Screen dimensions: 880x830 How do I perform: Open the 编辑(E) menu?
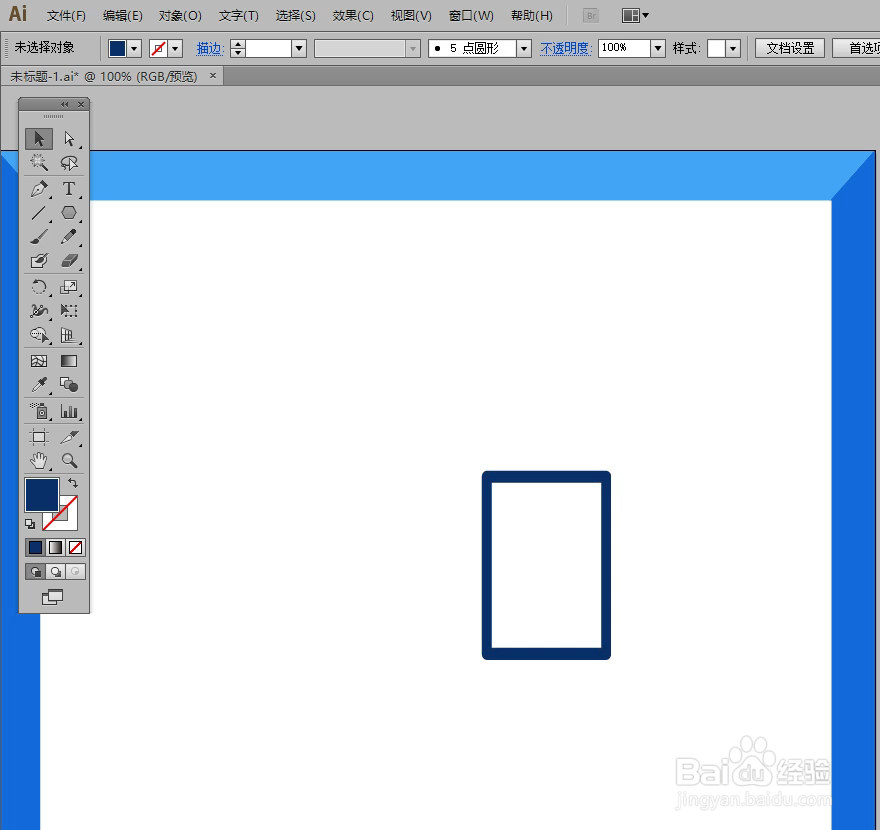point(122,16)
